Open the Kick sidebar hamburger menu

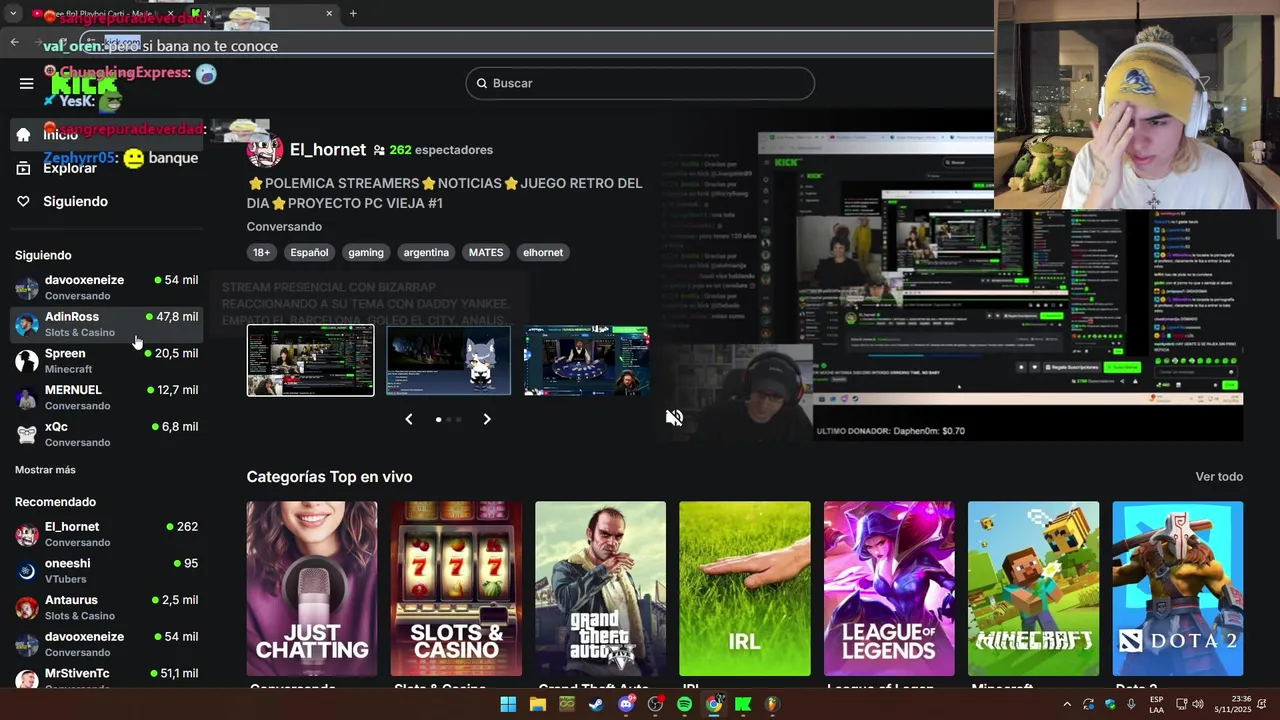26,83
